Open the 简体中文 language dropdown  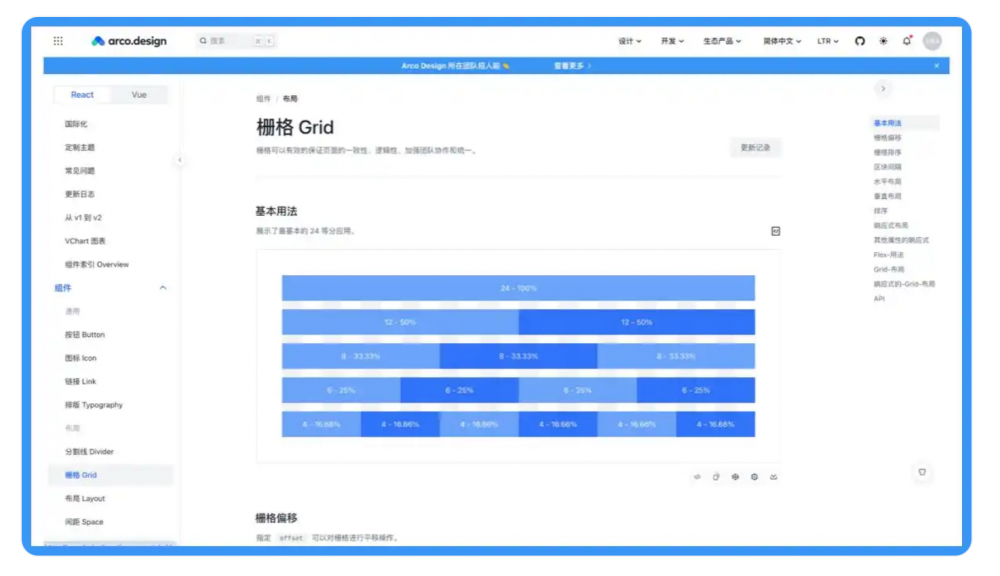pos(782,41)
